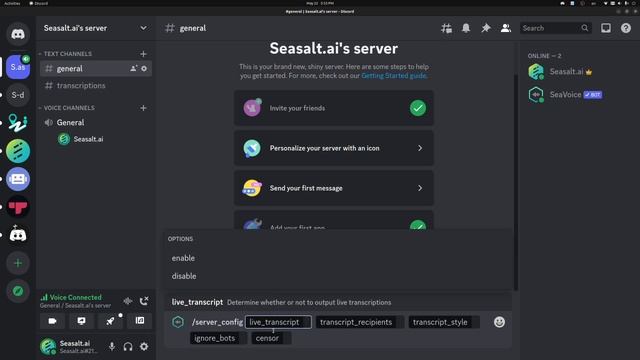Image resolution: width=640 pixels, height=360 pixels.
Task: Select the transcript_recipients parameter
Action: coord(360,322)
